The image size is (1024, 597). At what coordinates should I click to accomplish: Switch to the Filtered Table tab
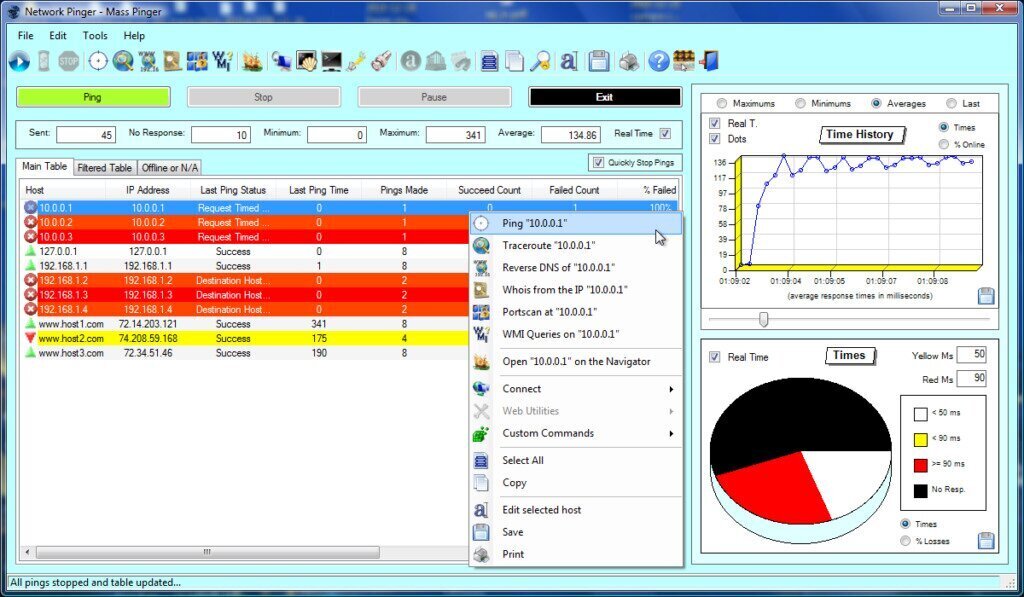coord(104,167)
